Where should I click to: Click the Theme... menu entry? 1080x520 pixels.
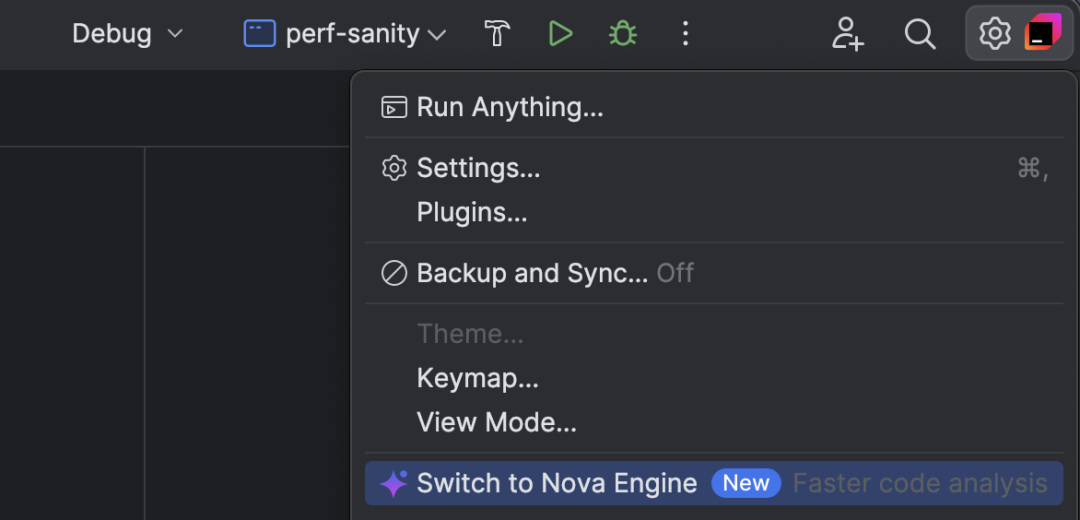coord(714,334)
